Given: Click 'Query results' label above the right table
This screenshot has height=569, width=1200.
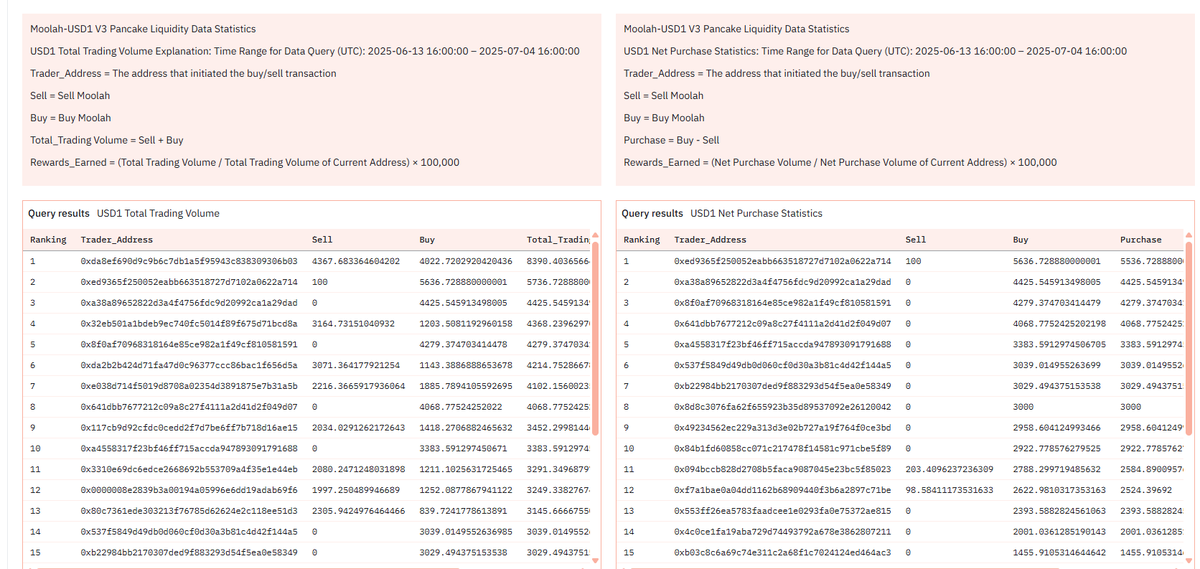Looking at the screenshot, I should pos(653,214).
